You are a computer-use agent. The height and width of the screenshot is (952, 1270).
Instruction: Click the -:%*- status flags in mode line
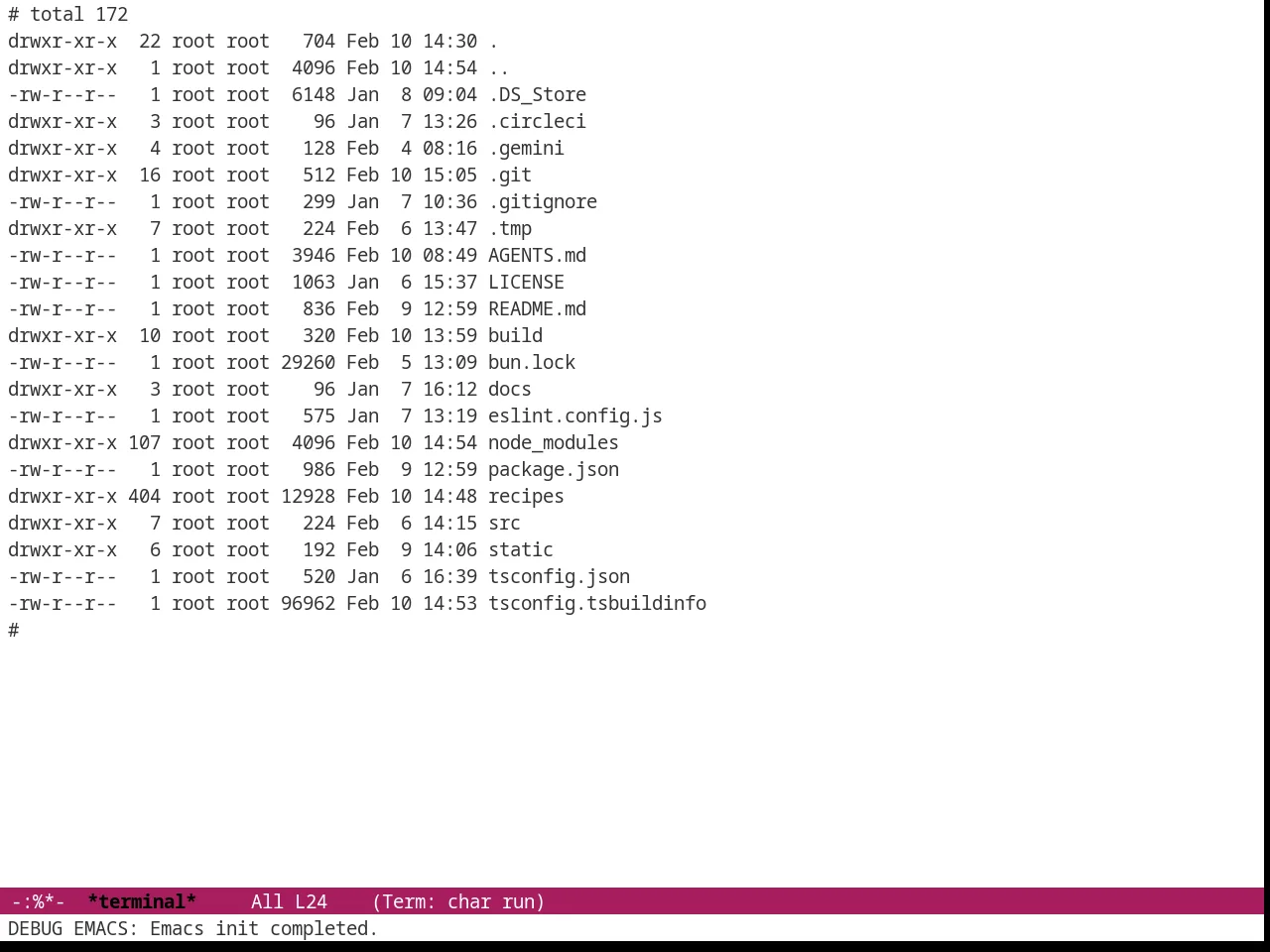click(39, 901)
